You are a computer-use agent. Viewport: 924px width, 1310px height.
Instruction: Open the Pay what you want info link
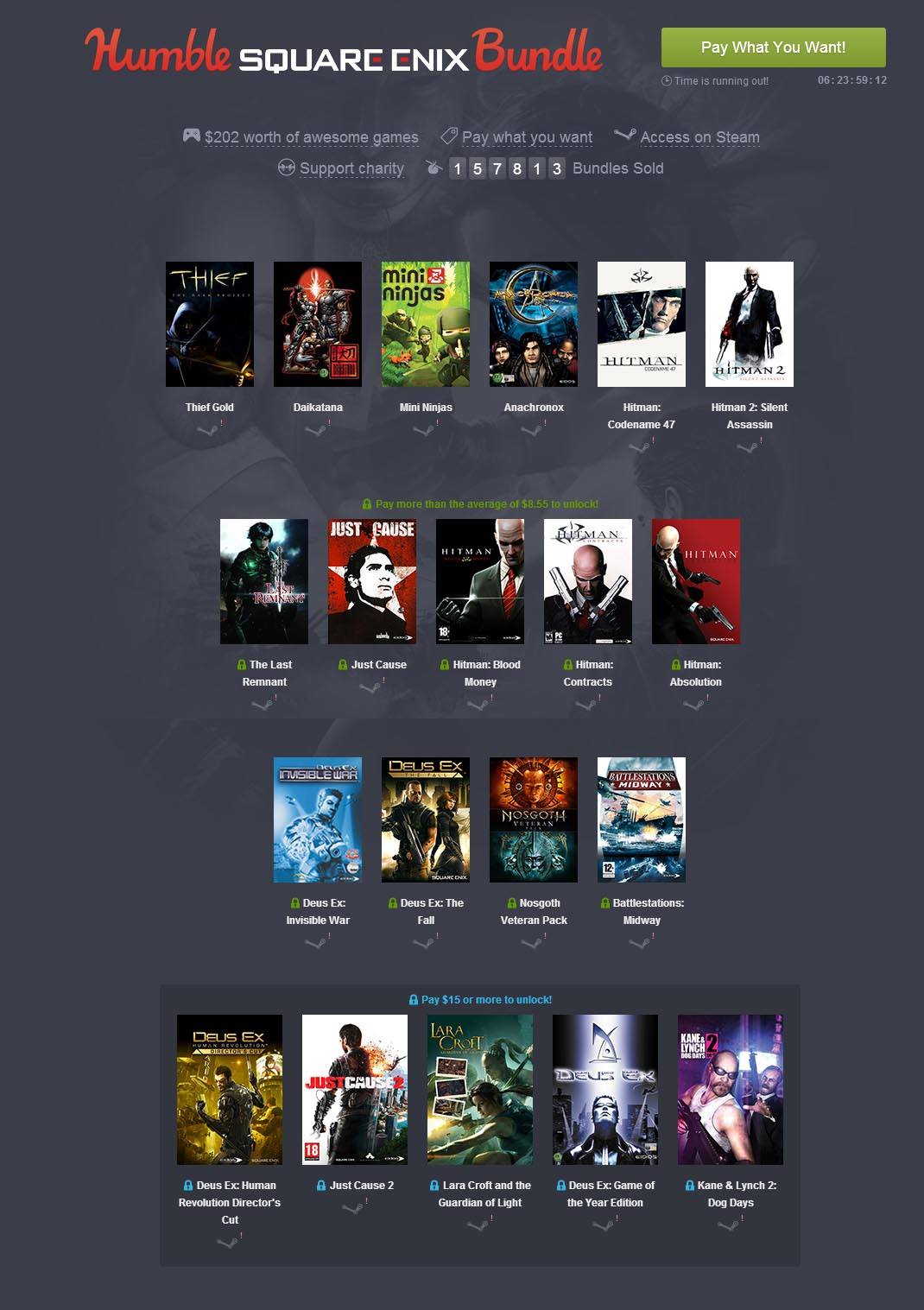point(527,137)
